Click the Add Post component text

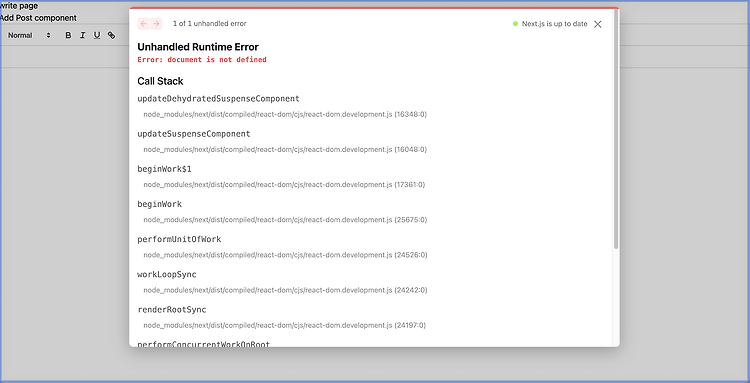click(x=38, y=18)
